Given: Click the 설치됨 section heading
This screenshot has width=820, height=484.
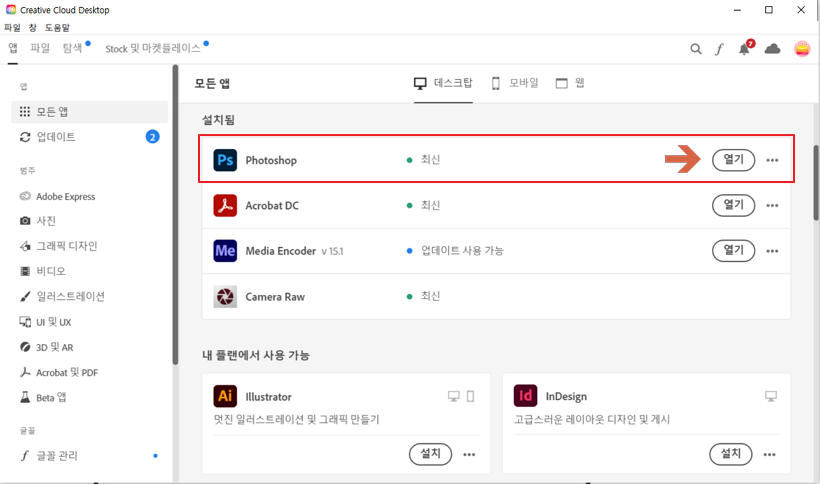Looking at the screenshot, I should pyautogui.click(x=219, y=120).
